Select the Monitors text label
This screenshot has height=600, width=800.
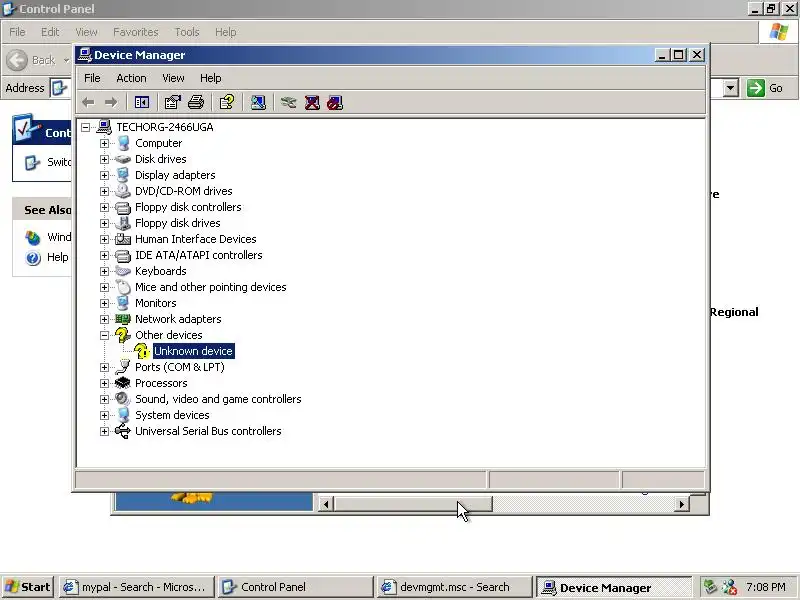point(156,303)
